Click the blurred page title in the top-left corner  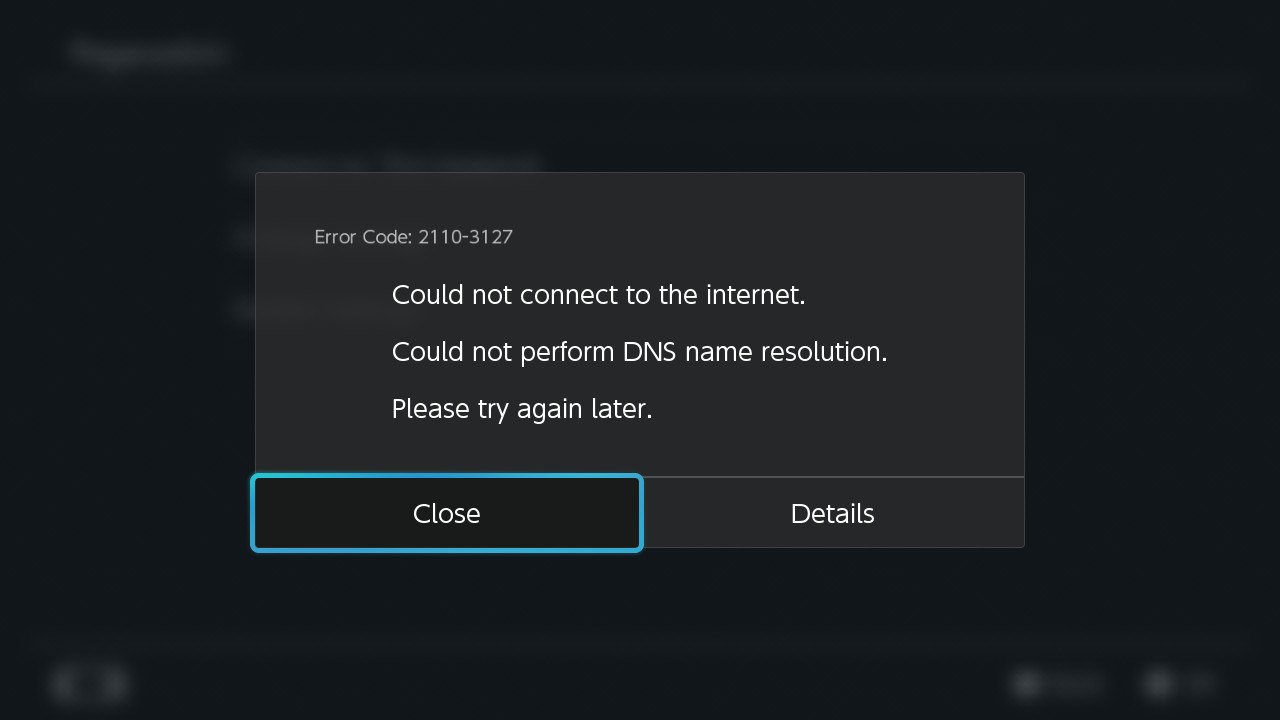(148, 52)
